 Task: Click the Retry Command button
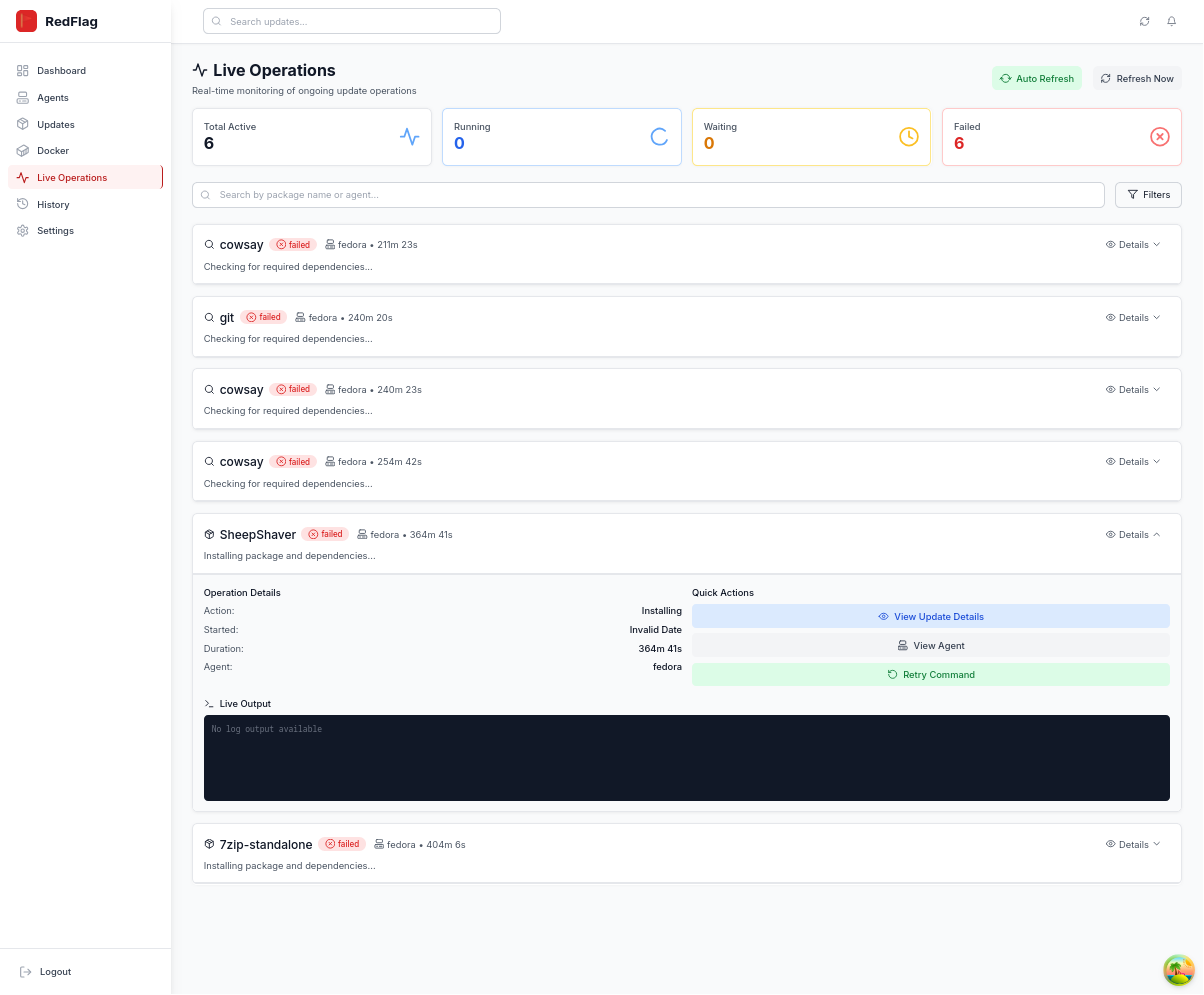(x=930, y=674)
